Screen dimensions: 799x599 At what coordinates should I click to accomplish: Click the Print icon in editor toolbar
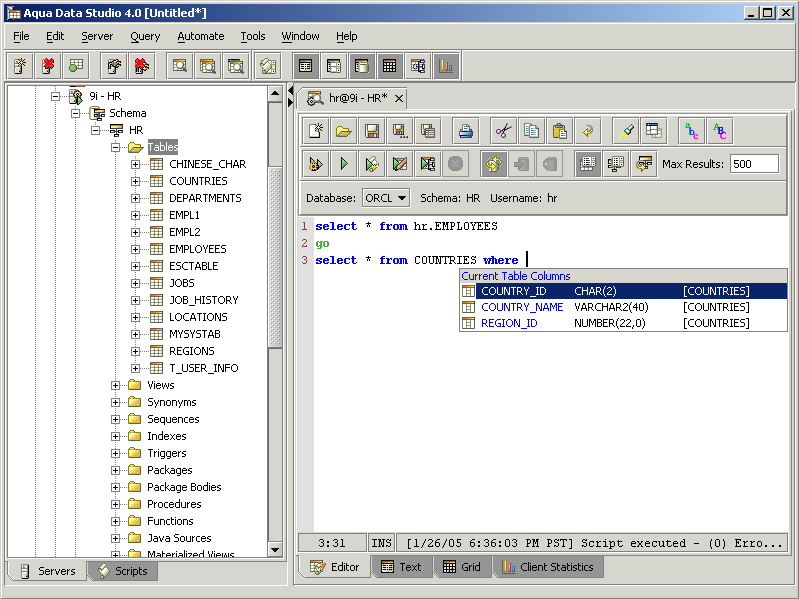465,131
